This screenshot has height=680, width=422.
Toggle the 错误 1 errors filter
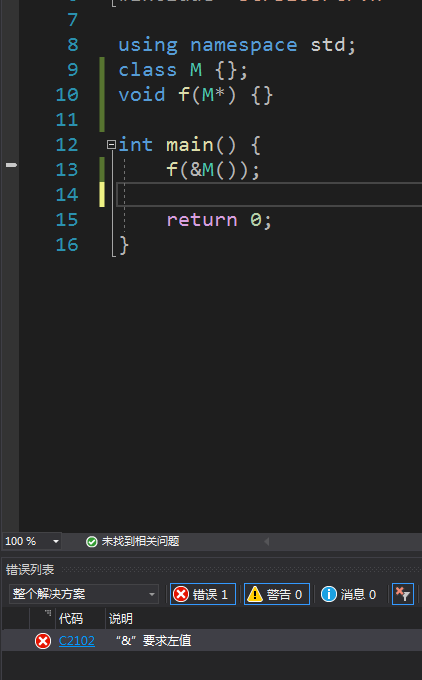point(203,594)
